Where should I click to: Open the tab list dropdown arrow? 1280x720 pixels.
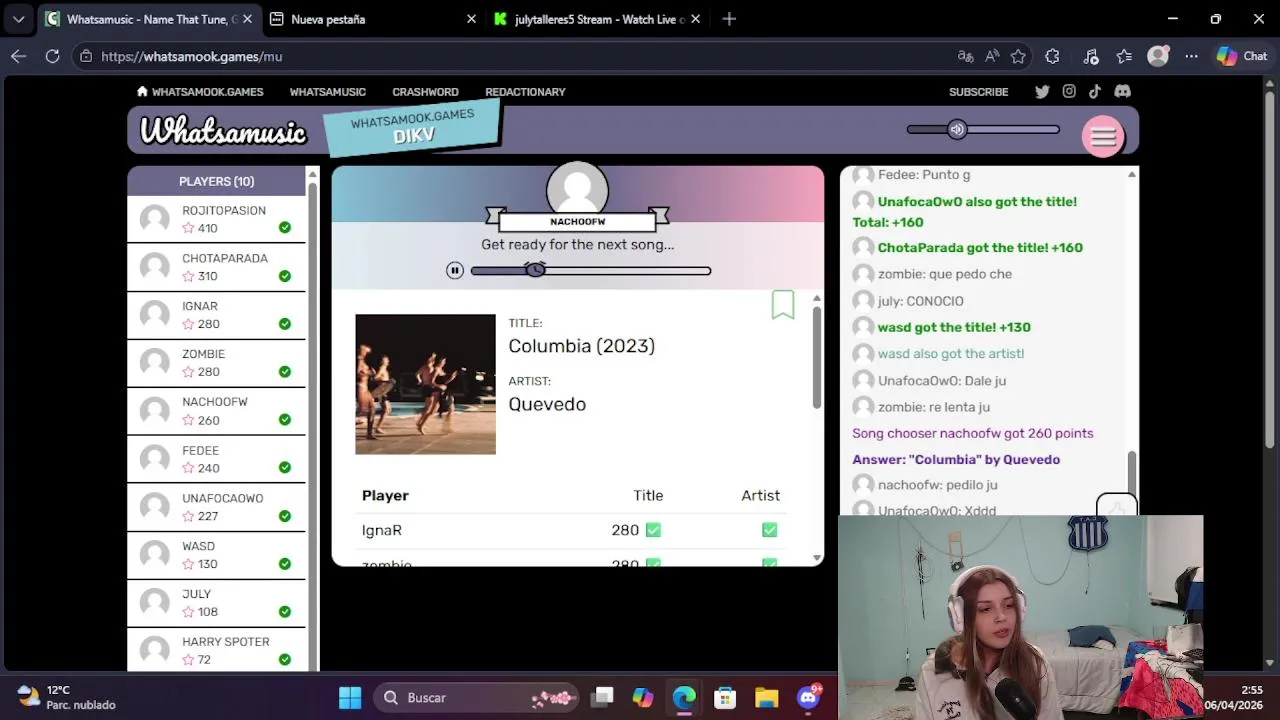click(x=18, y=19)
